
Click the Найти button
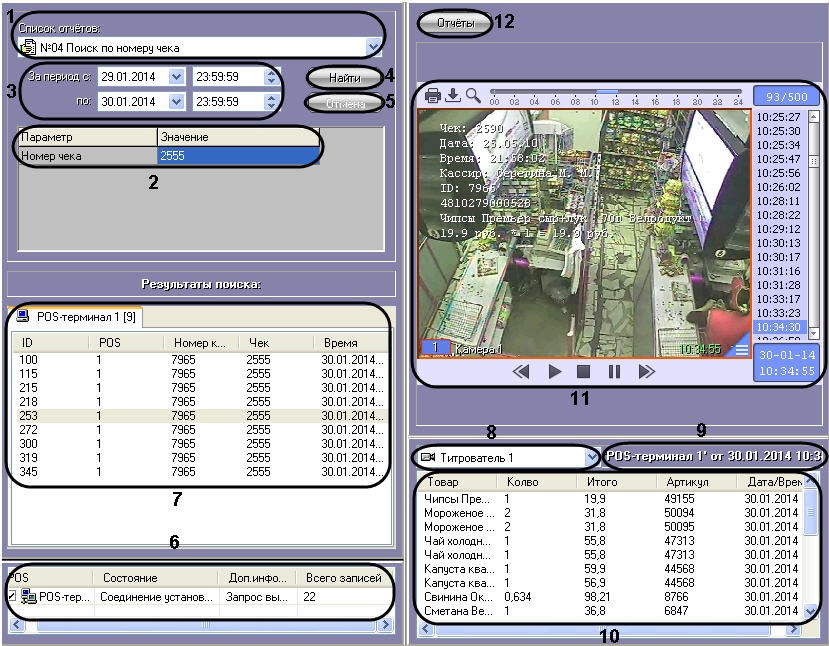[x=344, y=77]
